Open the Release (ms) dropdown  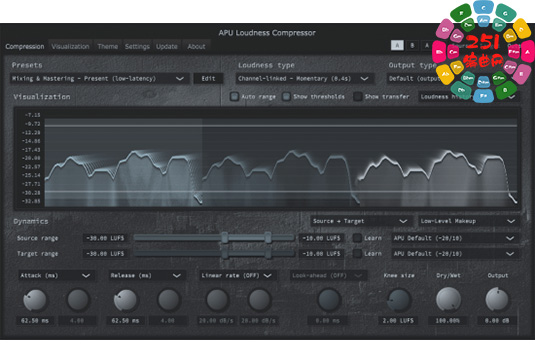tap(147, 275)
